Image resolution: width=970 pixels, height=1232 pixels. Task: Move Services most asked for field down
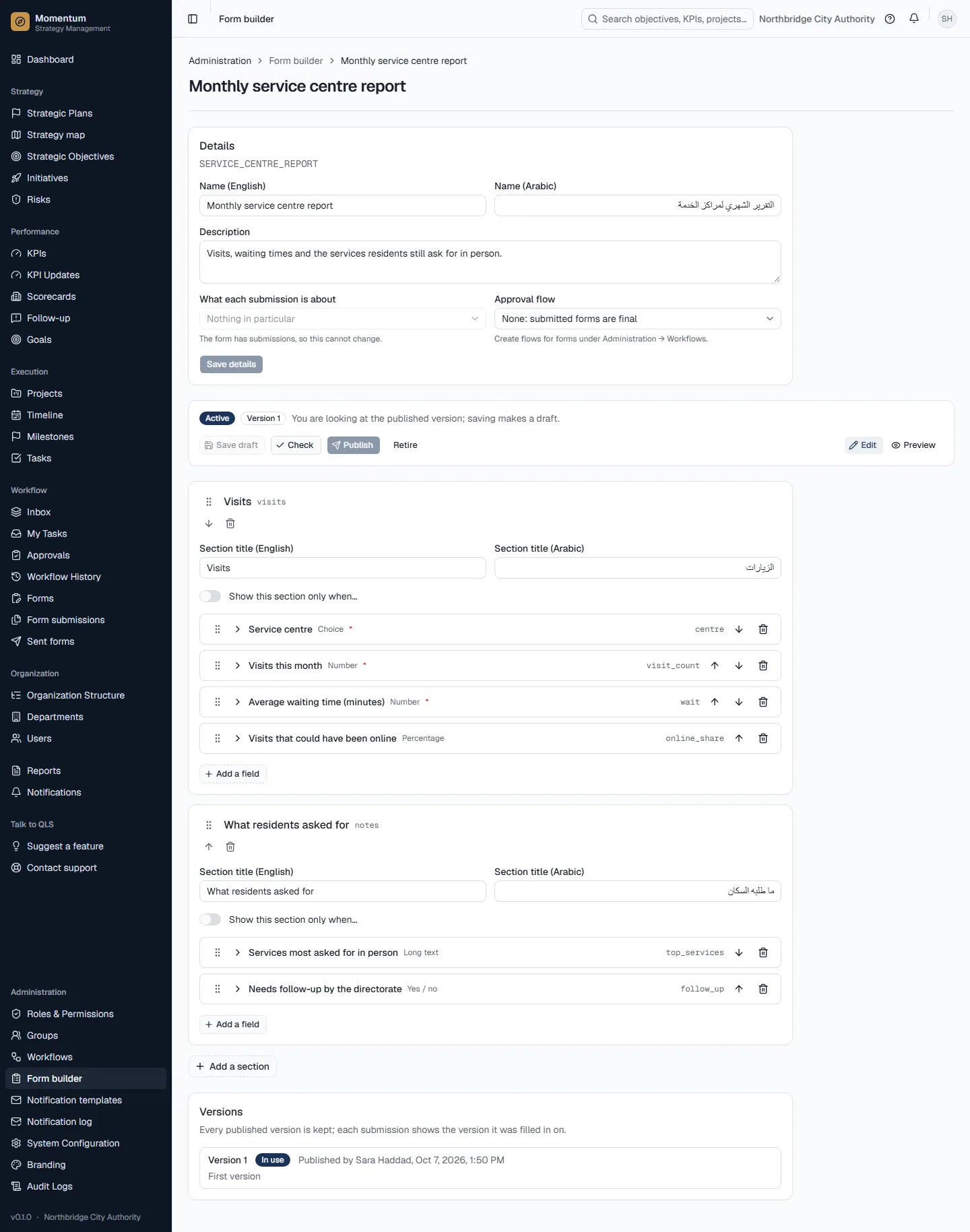[739, 952]
